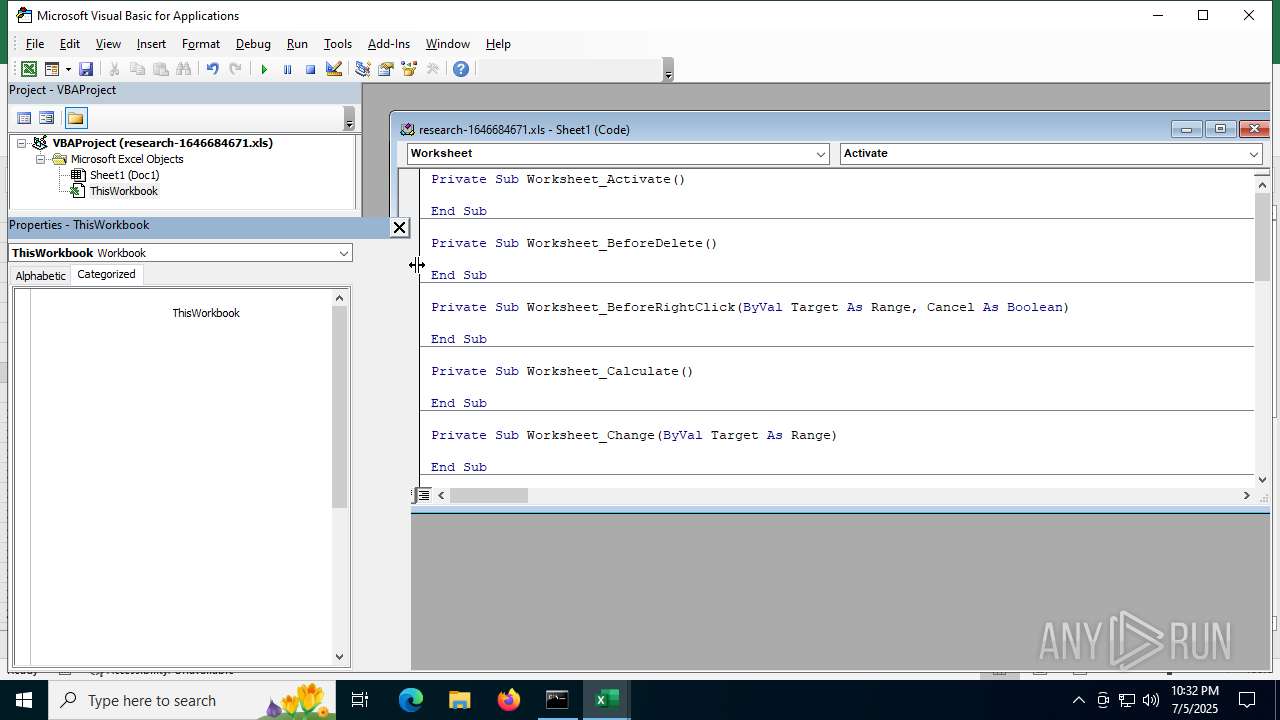Undo the last action
The width and height of the screenshot is (1280, 720).
(x=212, y=69)
